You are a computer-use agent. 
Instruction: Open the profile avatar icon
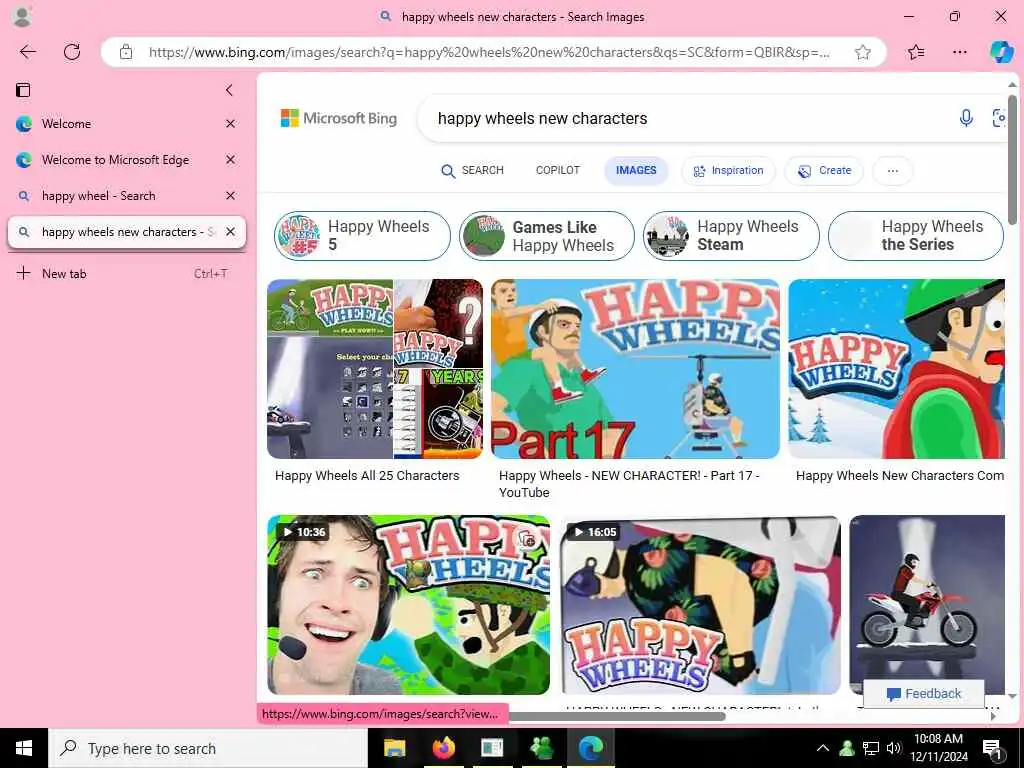(x=22, y=16)
